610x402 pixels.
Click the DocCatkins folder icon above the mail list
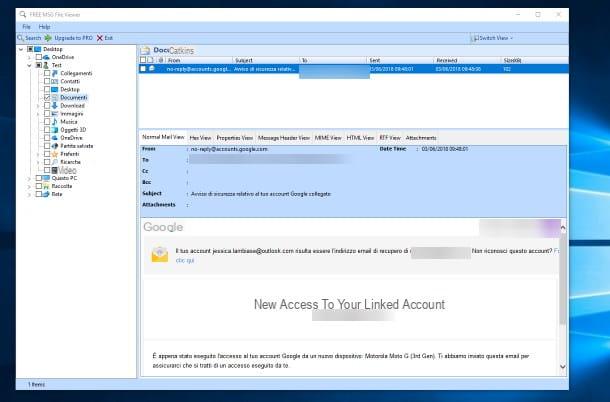[145, 50]
